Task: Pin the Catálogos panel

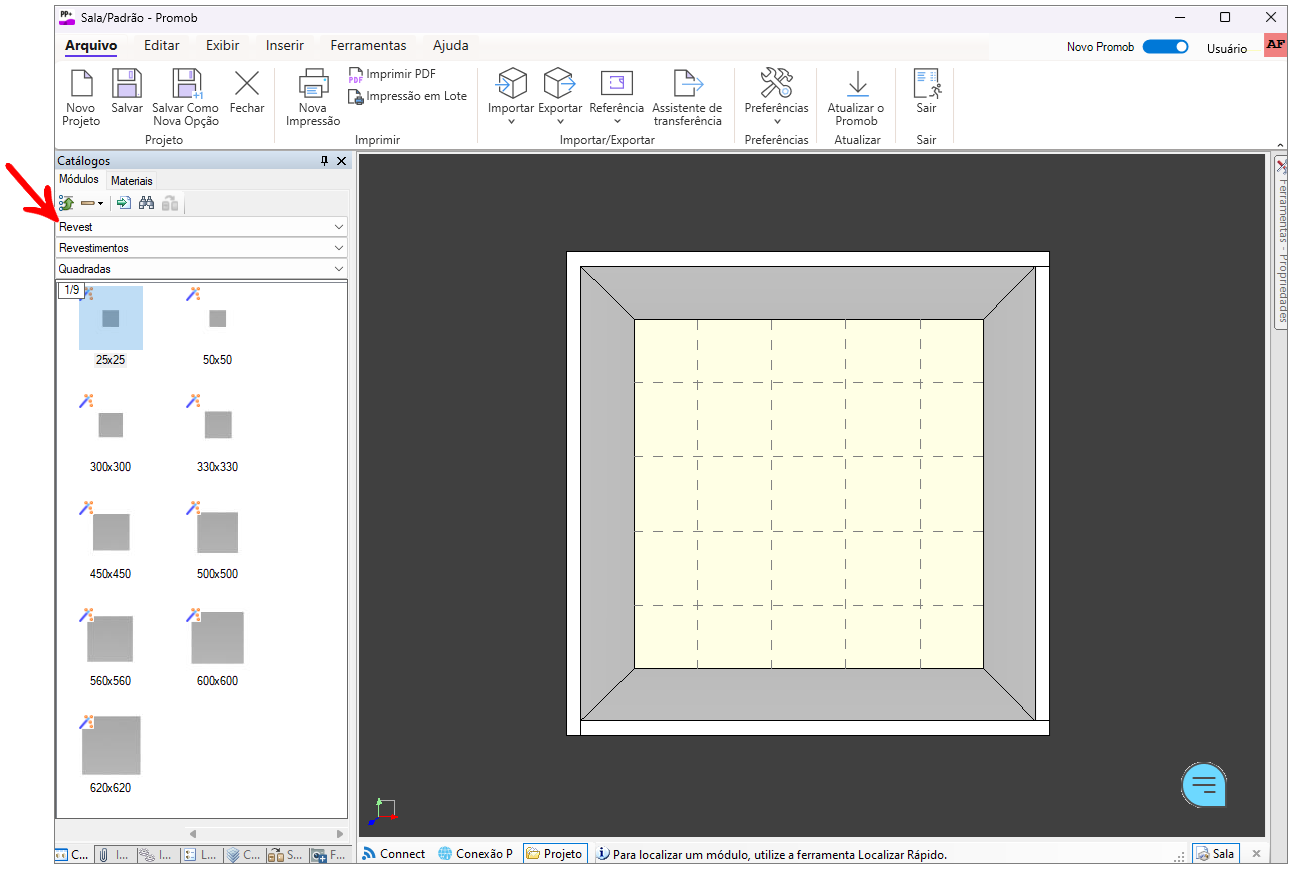Action: click(x=324, y=161)
